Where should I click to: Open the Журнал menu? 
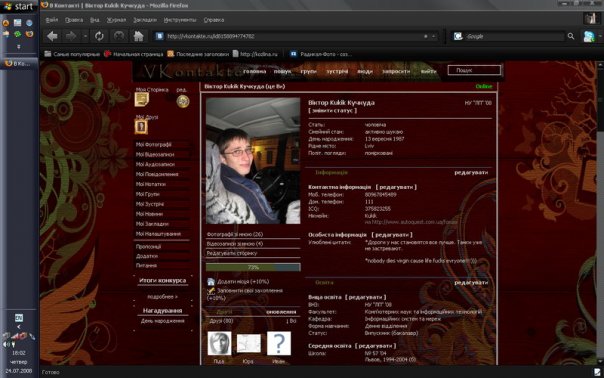coord(116,20)
